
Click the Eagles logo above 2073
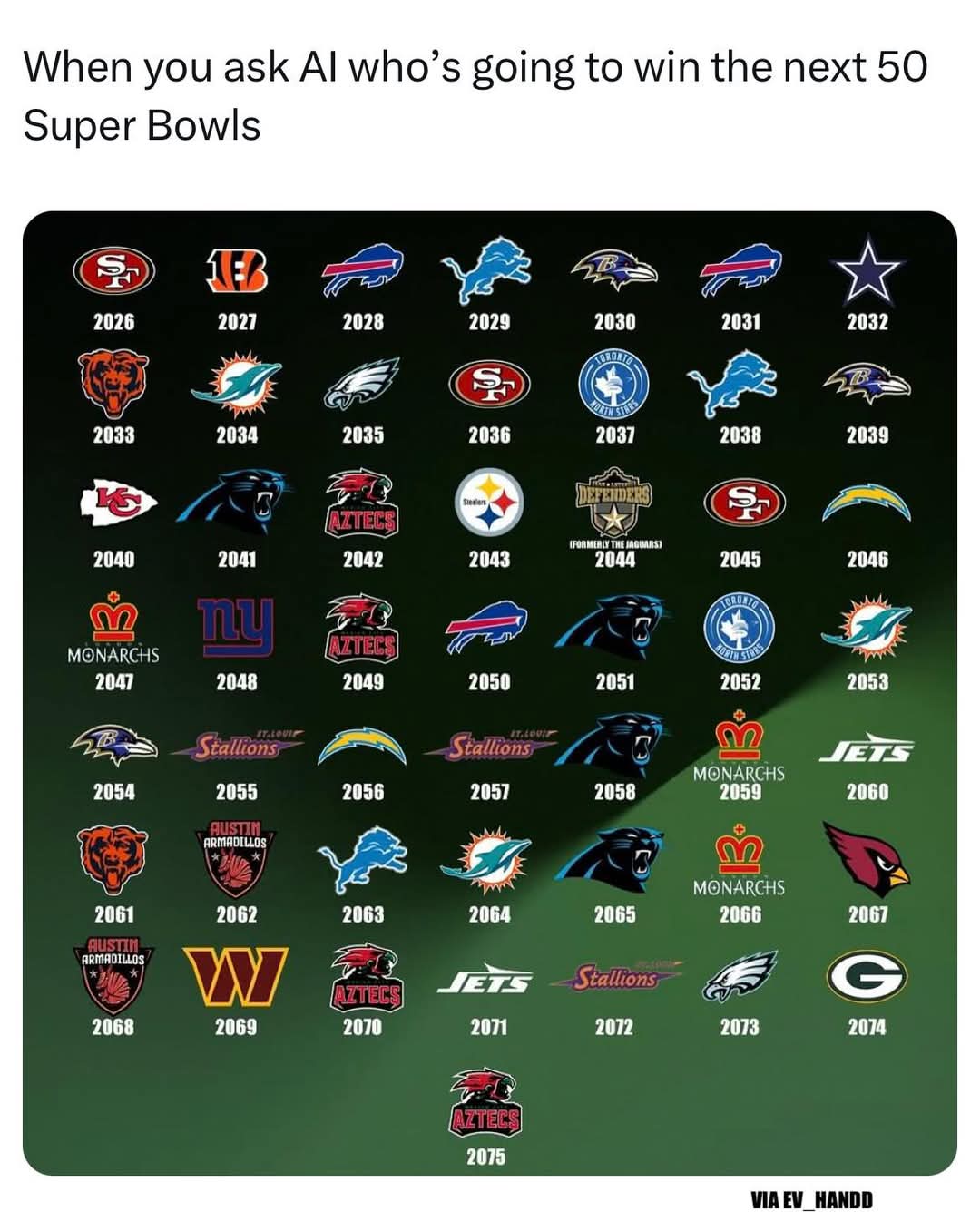pyautogui.click(x=740, y=976)
